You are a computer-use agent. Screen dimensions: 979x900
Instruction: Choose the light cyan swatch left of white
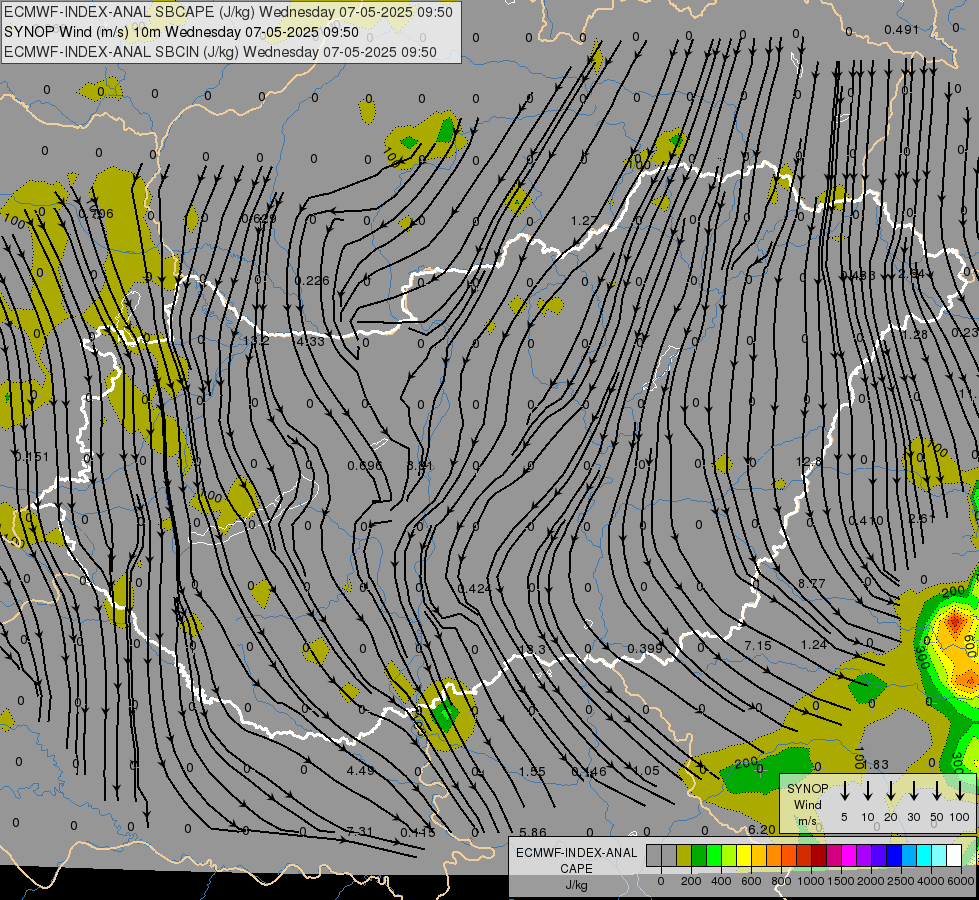pos(938,856)
